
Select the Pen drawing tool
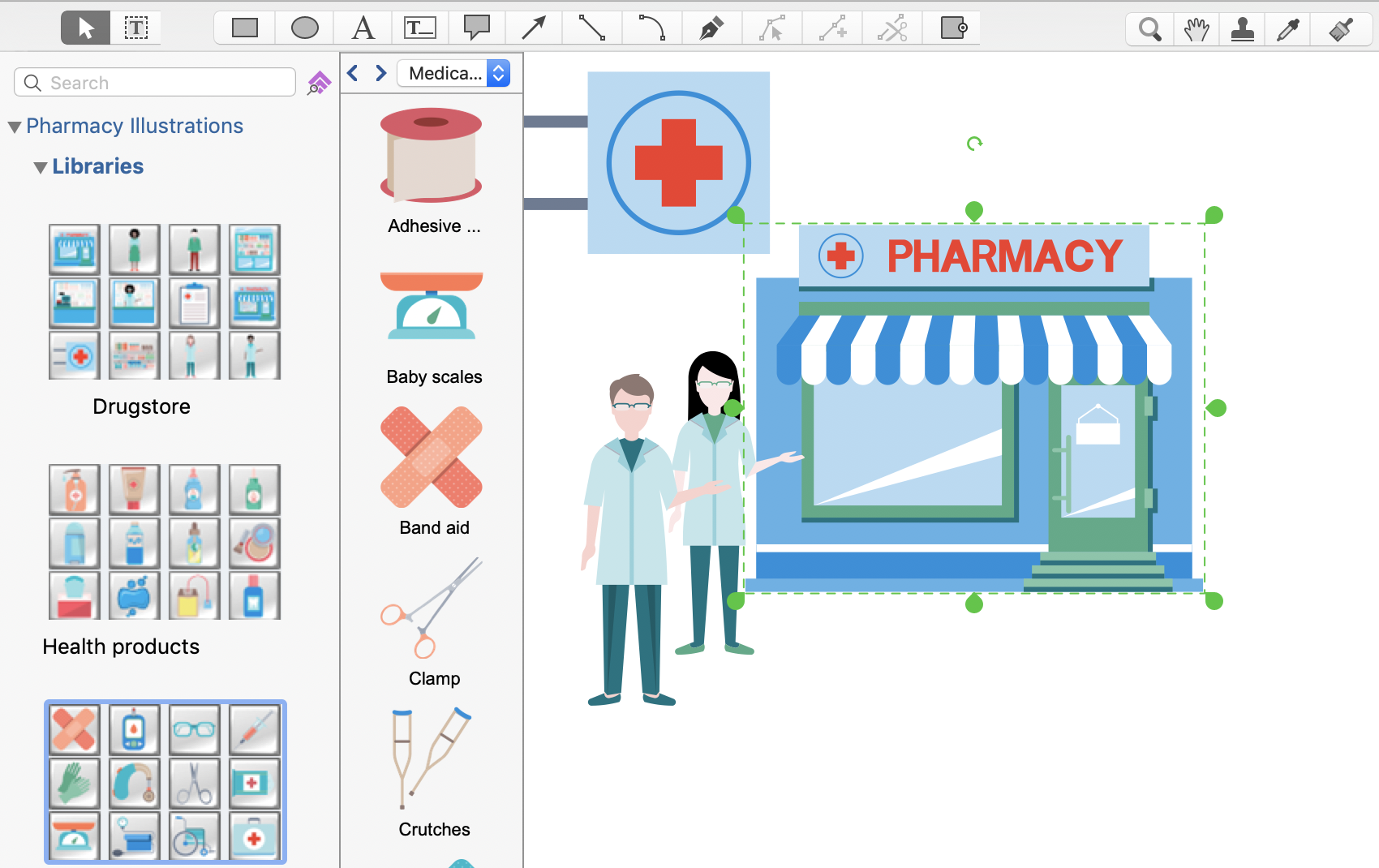coord(711,28)
